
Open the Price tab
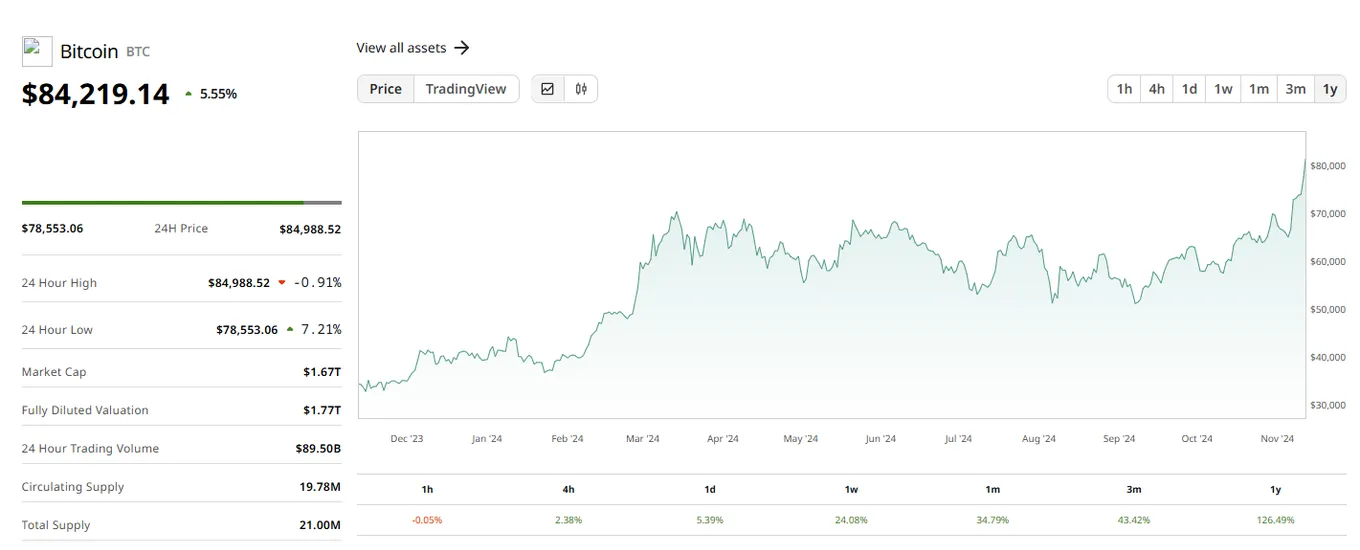[x=386, y=89]
